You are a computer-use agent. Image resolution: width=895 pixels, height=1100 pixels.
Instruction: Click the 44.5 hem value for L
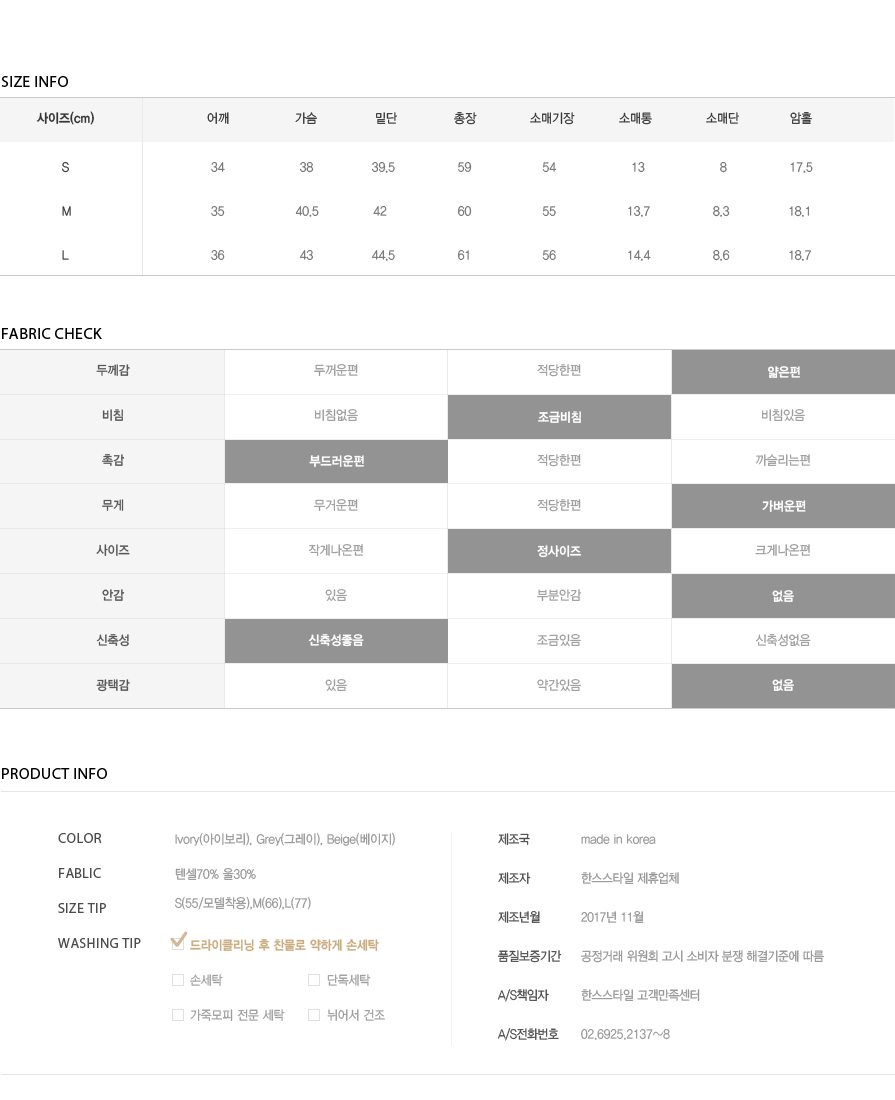383,255
